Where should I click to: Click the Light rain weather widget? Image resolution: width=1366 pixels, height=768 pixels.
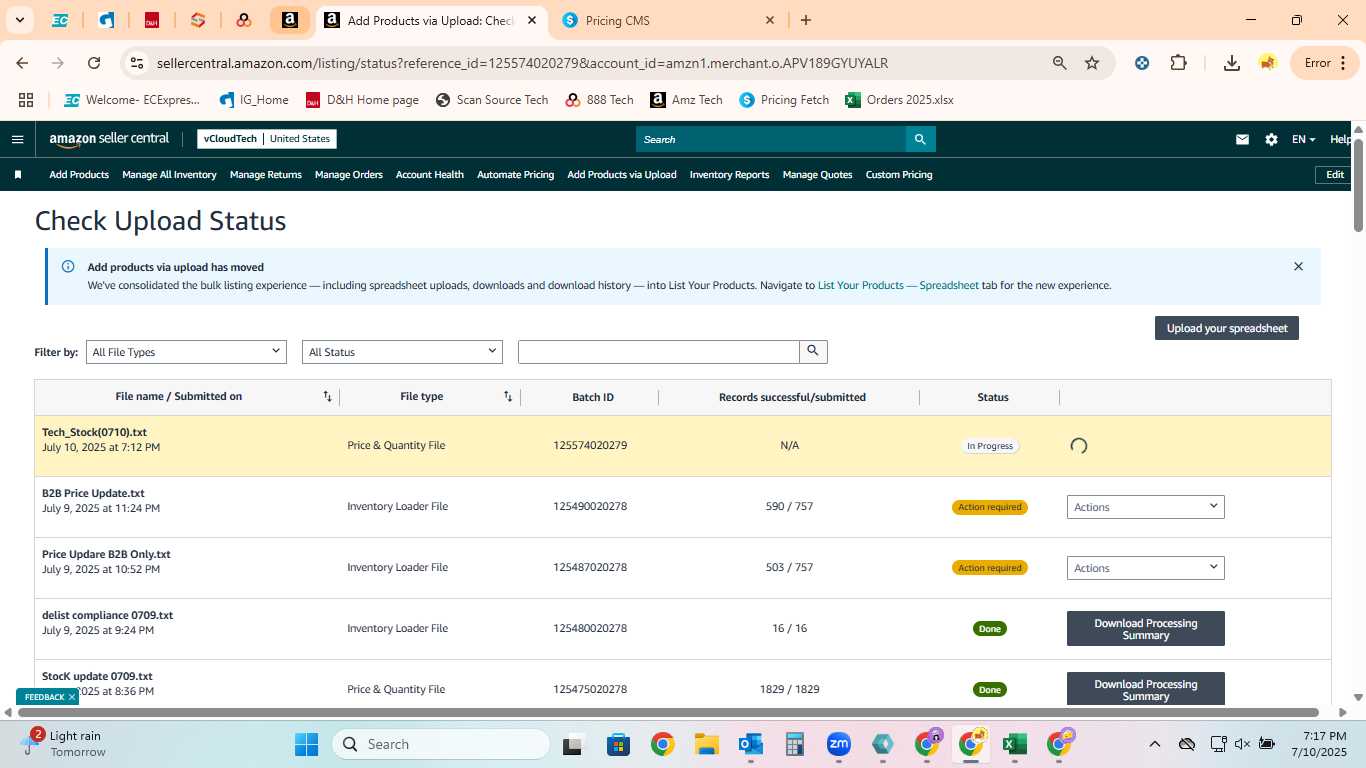pyautogui.click(x=65, y=743)
